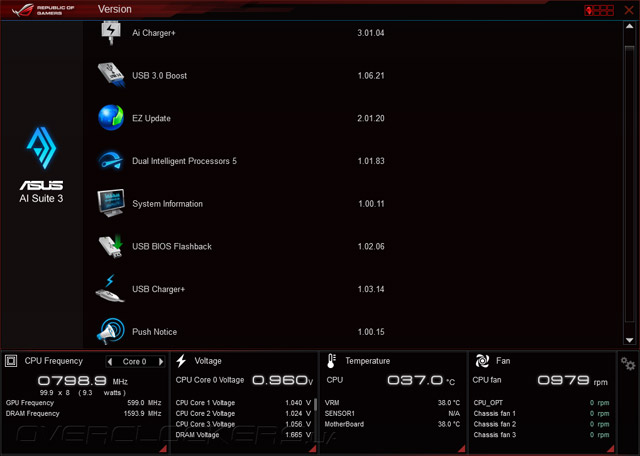Click the Republic of Gamers logo
The image size is (640, 456).
(43, 10)
